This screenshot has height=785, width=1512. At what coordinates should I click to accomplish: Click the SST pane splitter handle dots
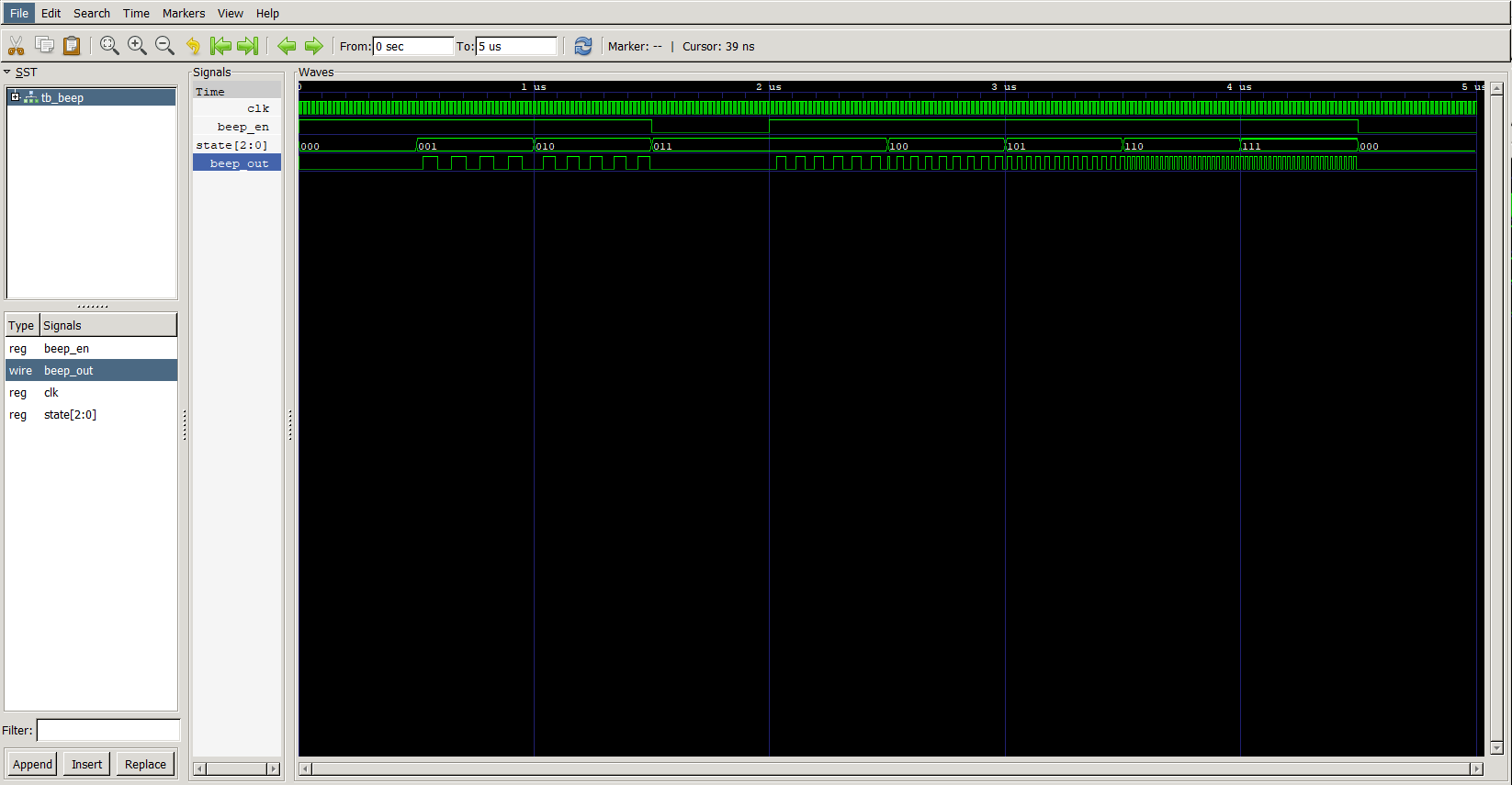(92, 306)
